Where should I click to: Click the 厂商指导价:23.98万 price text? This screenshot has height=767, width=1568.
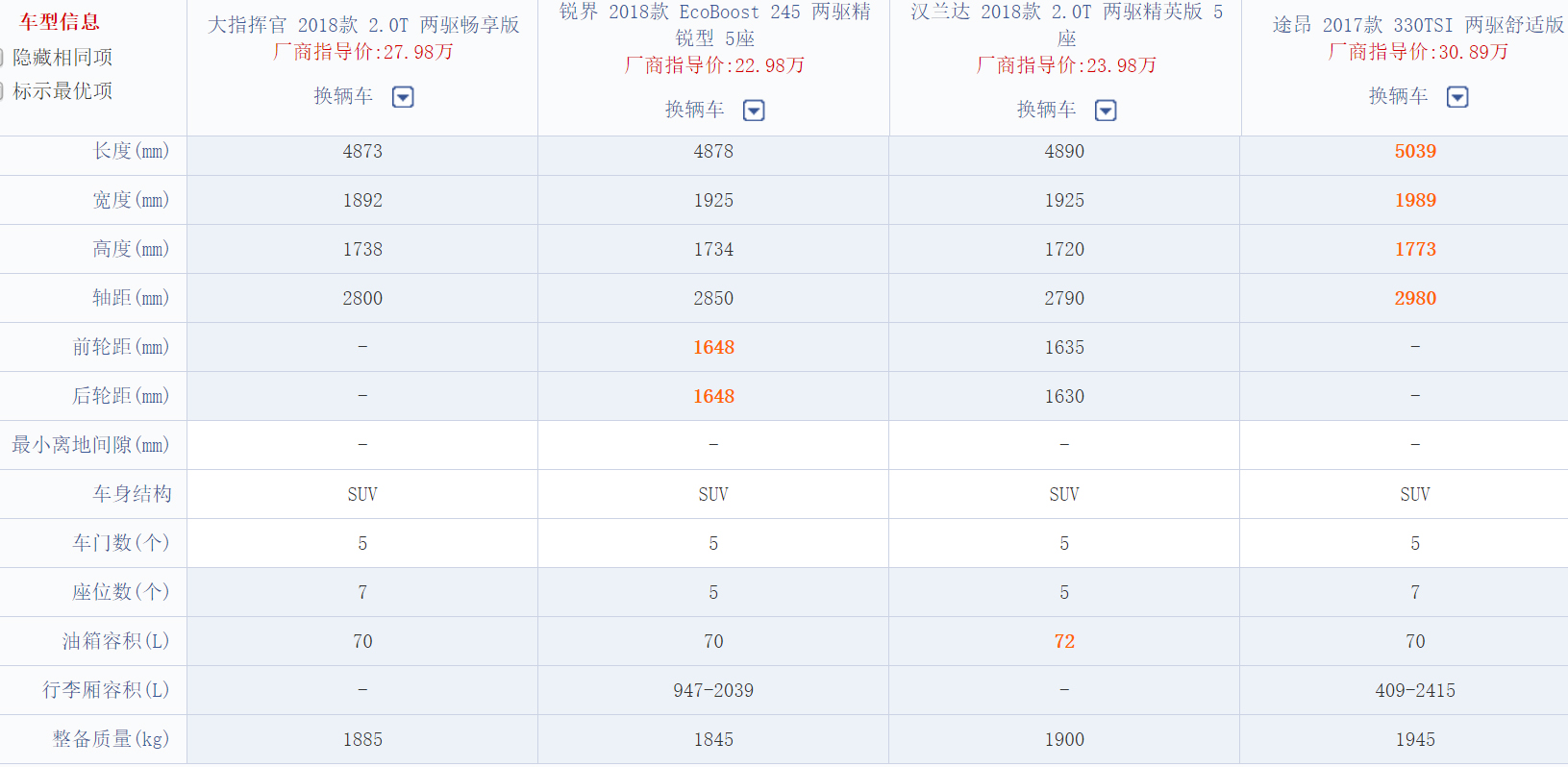[1066, 65]
